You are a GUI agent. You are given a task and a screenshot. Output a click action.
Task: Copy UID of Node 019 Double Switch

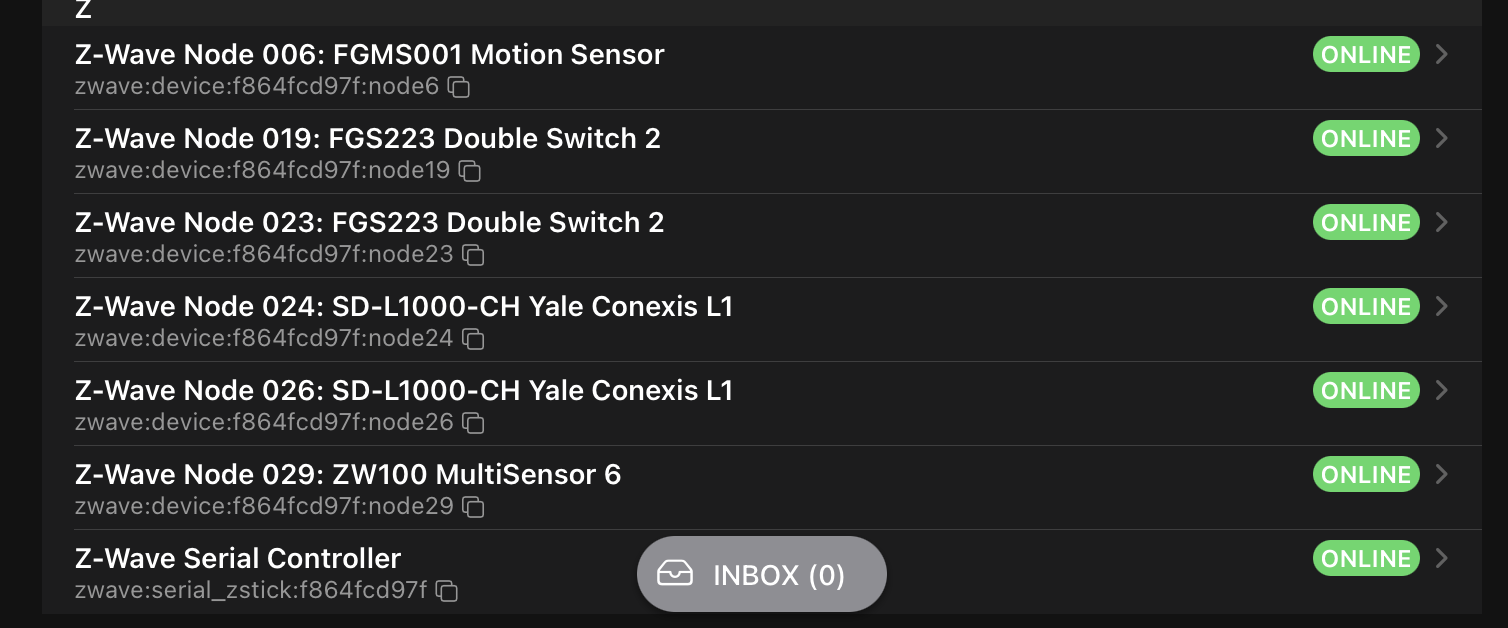click(470, 171)
